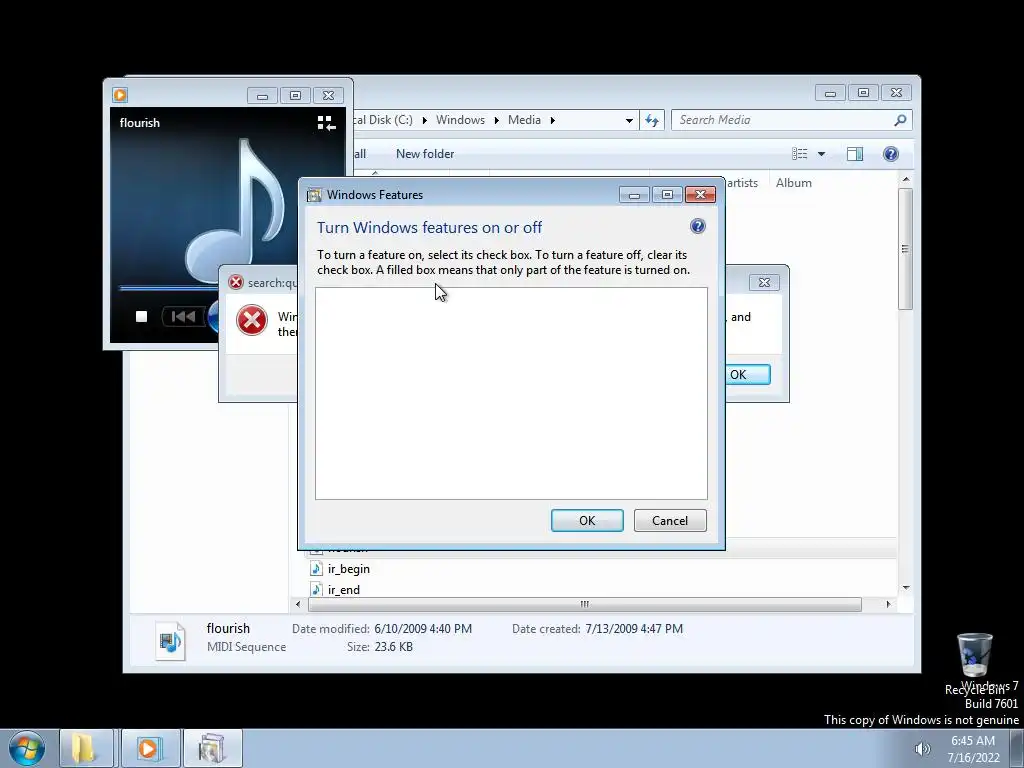This screenshot has height=768, width=1024.
Task: Open Explorer help icon
Action: [x=891, y=154]
